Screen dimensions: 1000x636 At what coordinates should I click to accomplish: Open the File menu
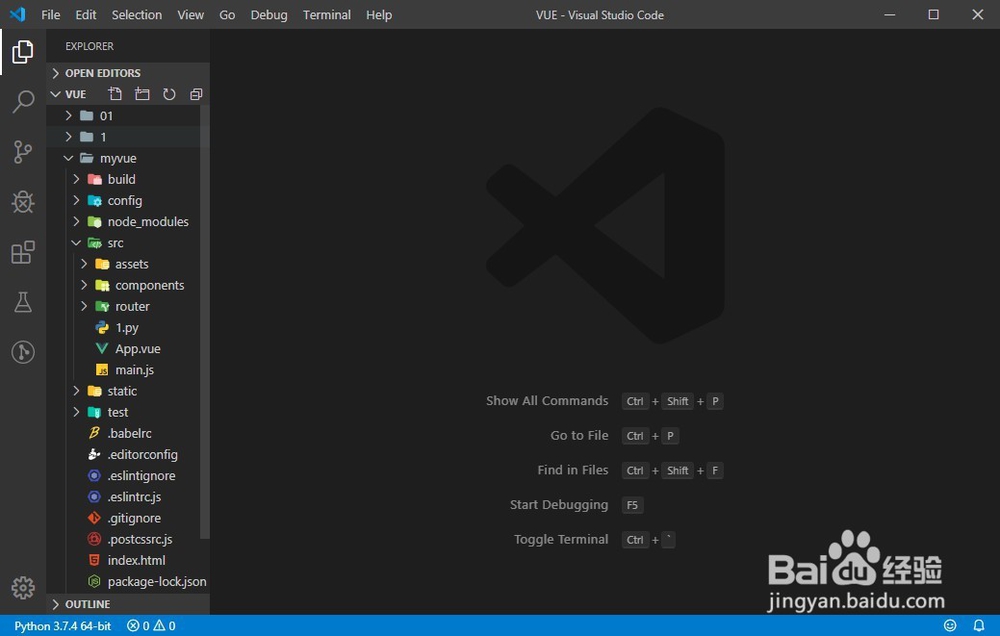50,15
